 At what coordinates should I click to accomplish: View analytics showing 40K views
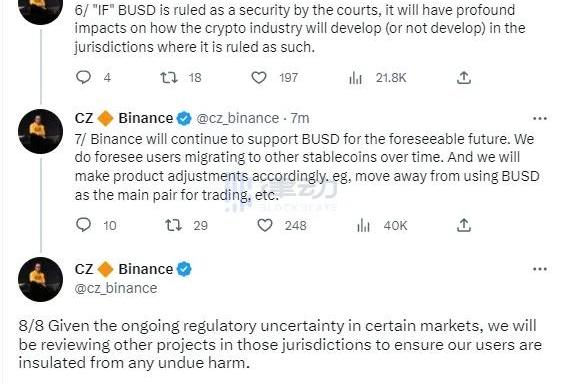coord(363,226)
